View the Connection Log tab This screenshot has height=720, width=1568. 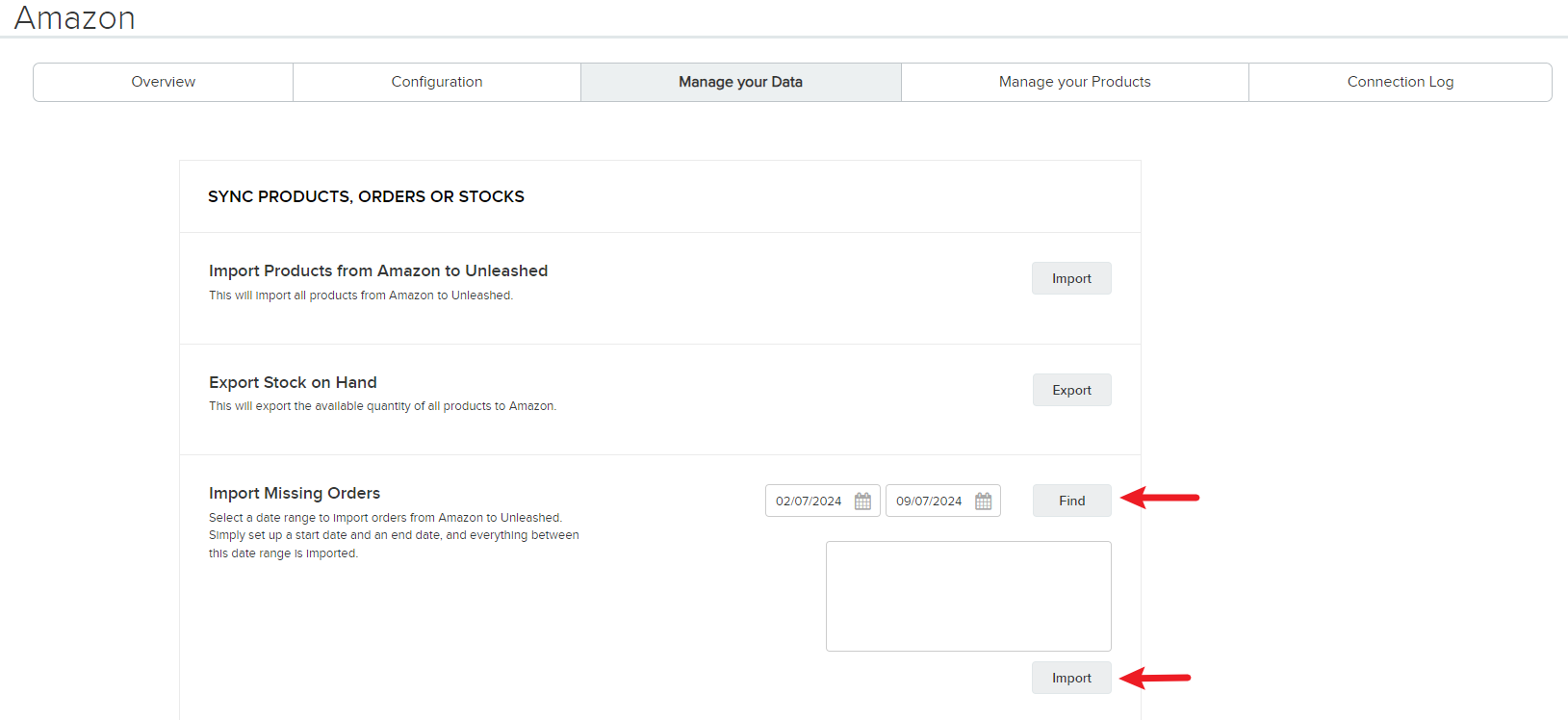point(1401,82)
